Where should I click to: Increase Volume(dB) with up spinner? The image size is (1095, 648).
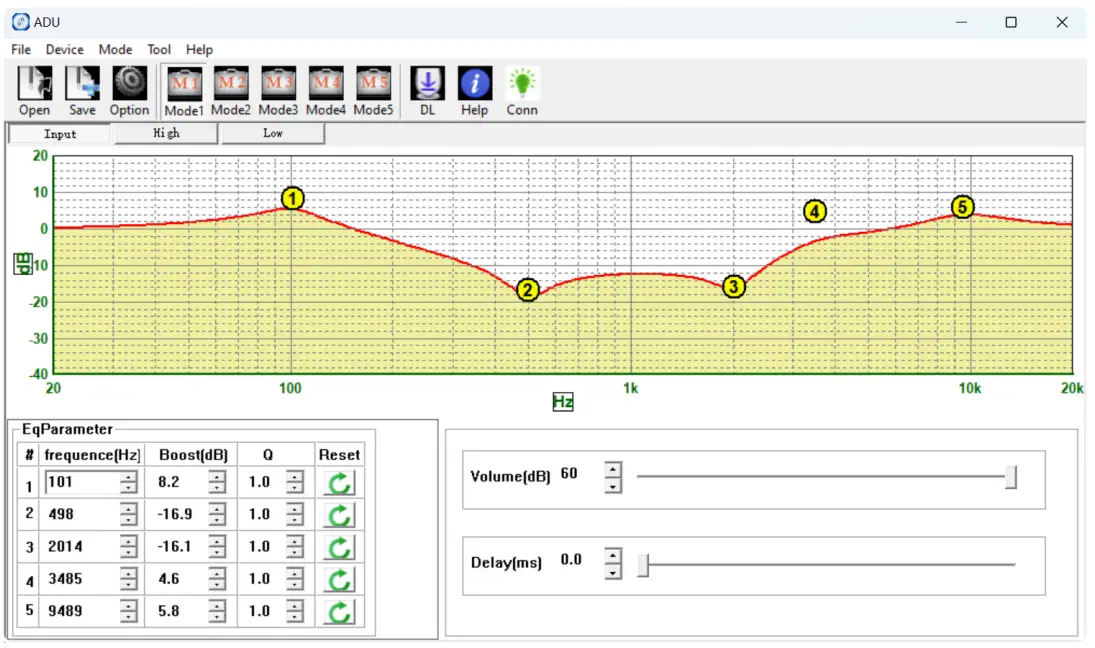click(x=613, y=469)
